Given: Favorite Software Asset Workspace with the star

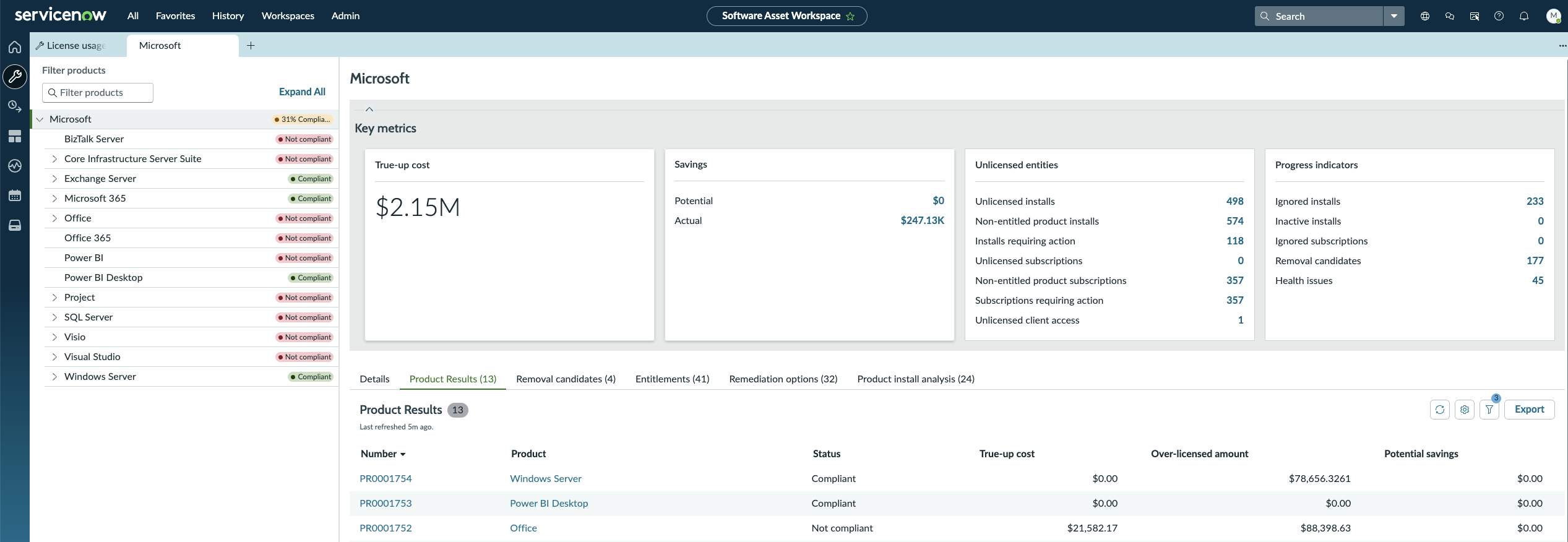Looking at the screenshot, I should click(850, 17).
